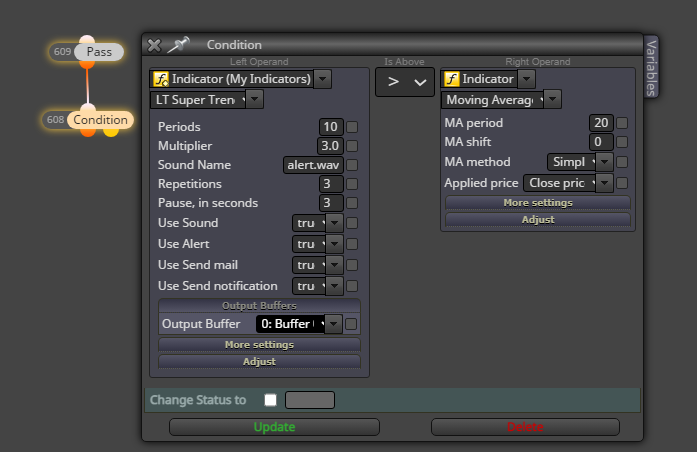Viewport: 697px width, 452px height.
Task: Close the Condition panel with X icon
Action: [154, 45]
